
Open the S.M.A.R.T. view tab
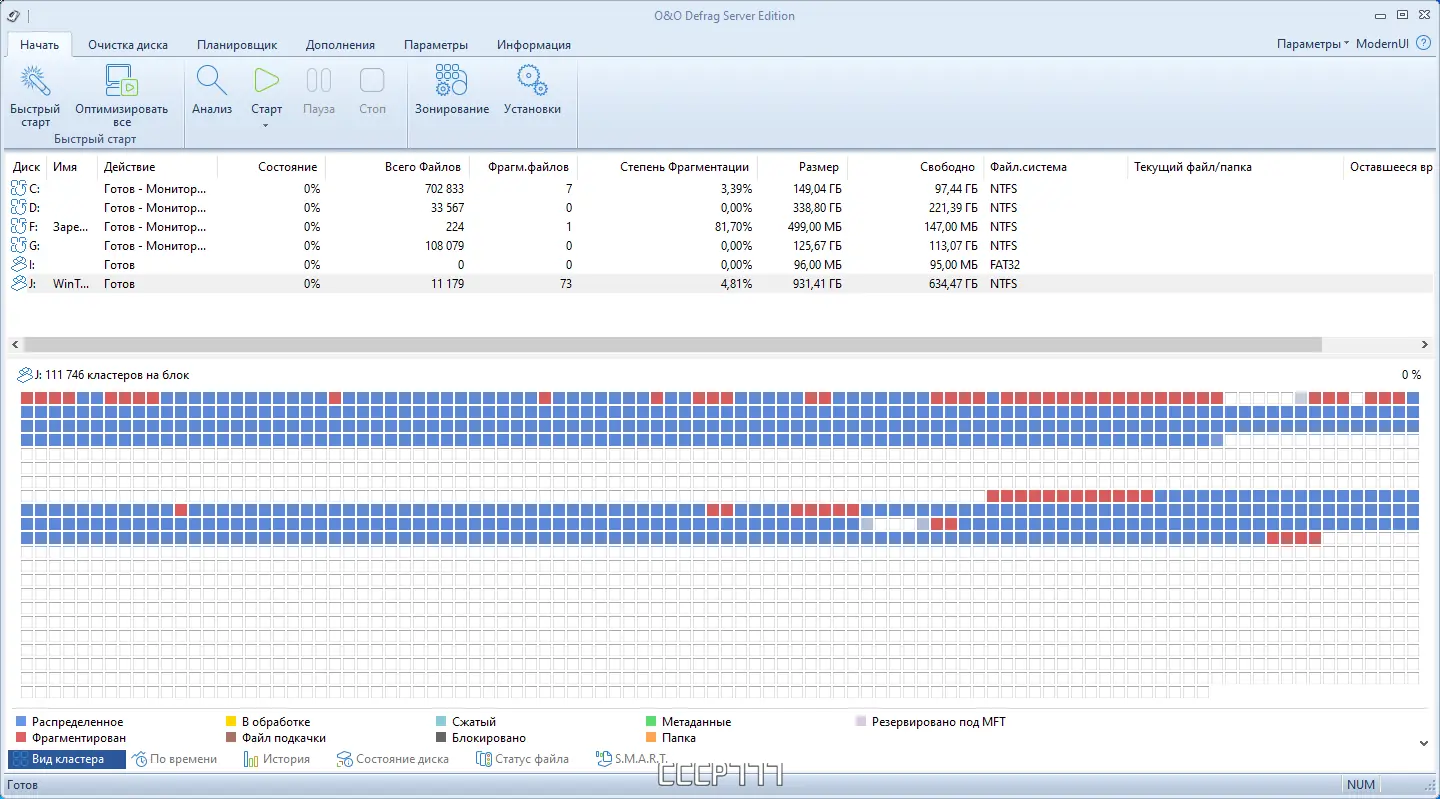pos(631,759)
